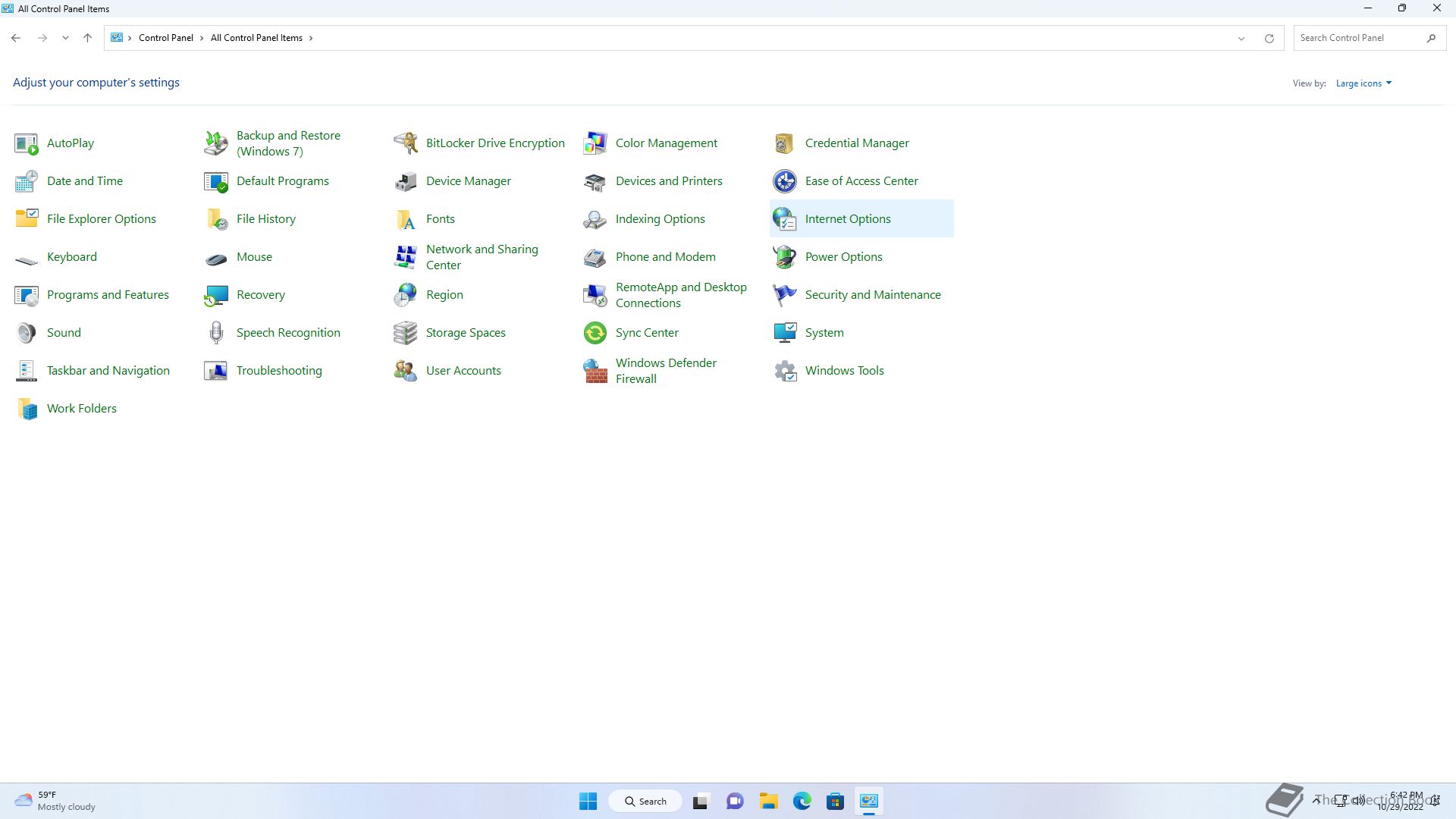Image resolution: width=1456 pixels, height=819 pixels.
Task: Open the Storage Spaces icon
Action: click(x=406, y=333)
